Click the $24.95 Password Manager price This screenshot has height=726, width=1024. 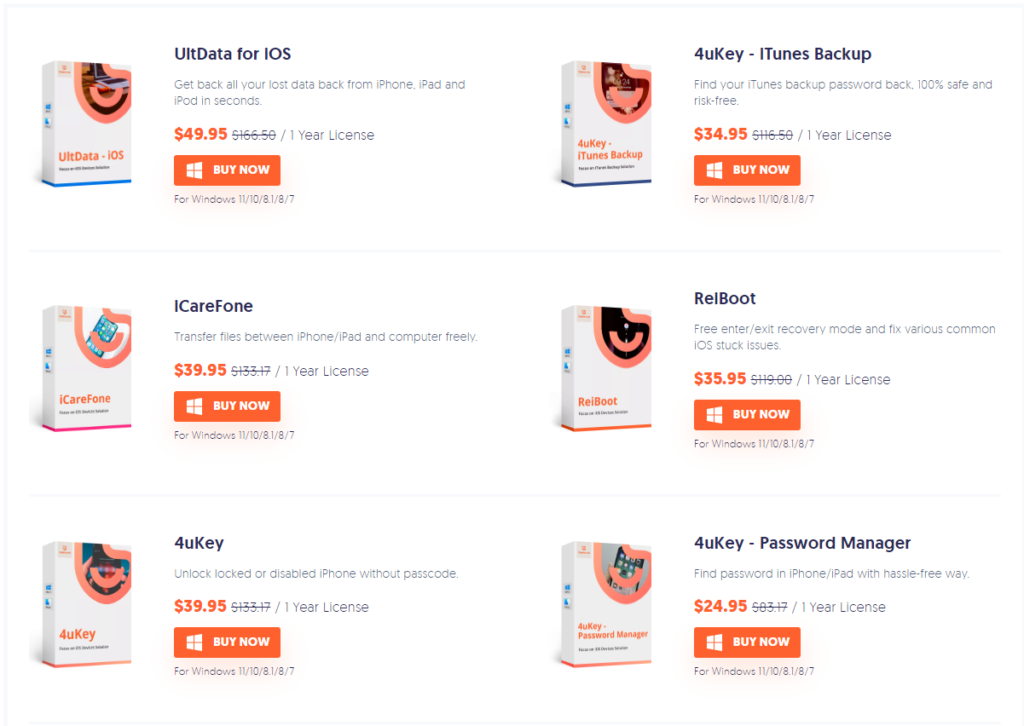click(720, 606)
